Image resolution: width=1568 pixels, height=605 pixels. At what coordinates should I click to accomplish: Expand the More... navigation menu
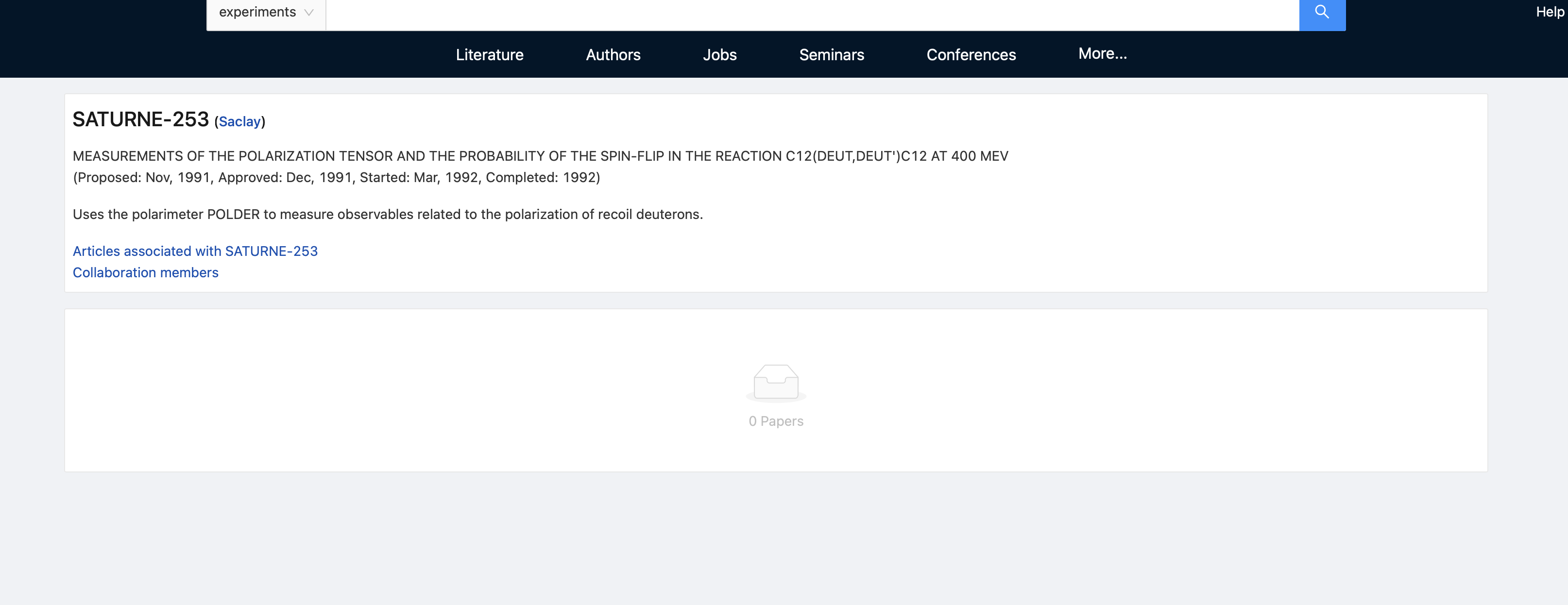pos(1102,53)
